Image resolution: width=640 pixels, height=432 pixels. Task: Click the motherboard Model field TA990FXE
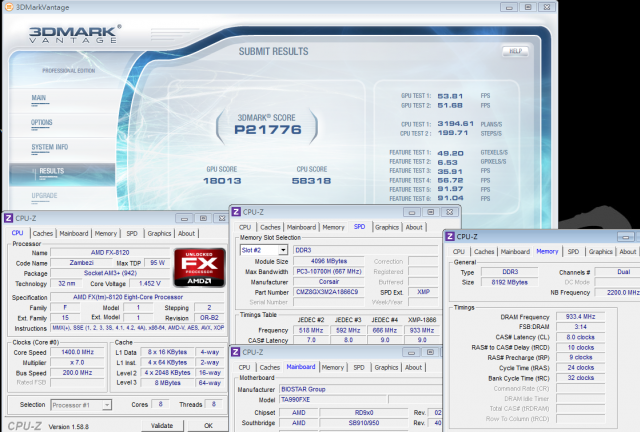(x=333, y=399)
